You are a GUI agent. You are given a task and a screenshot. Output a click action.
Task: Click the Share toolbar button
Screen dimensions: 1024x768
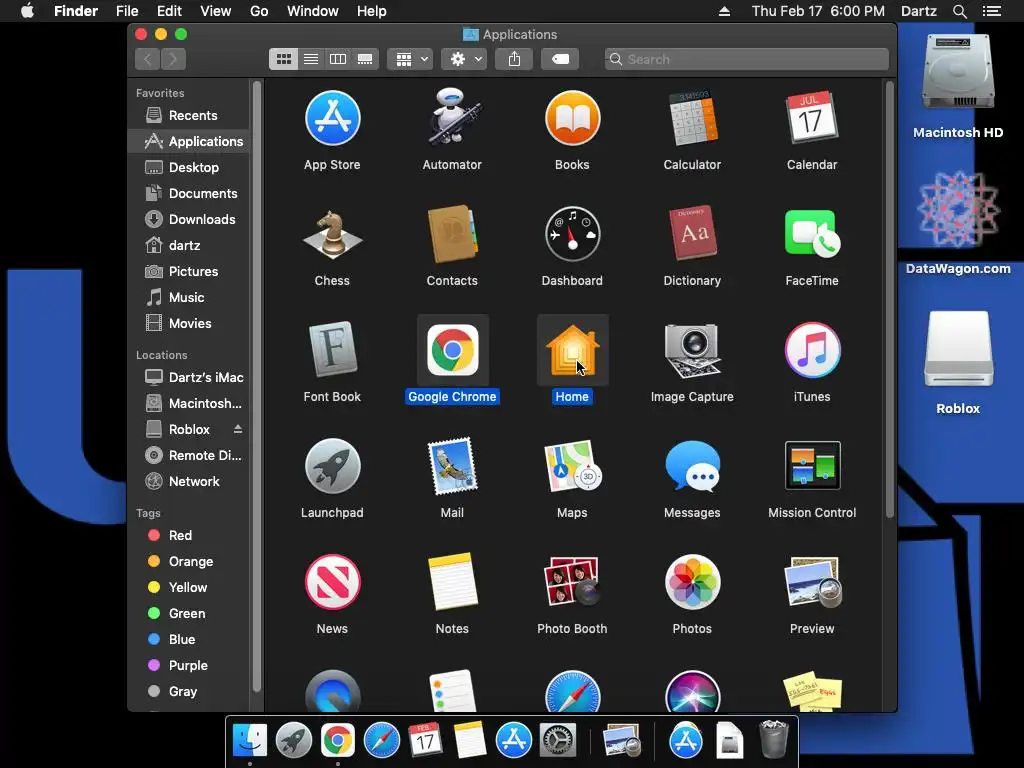(515, 59)
